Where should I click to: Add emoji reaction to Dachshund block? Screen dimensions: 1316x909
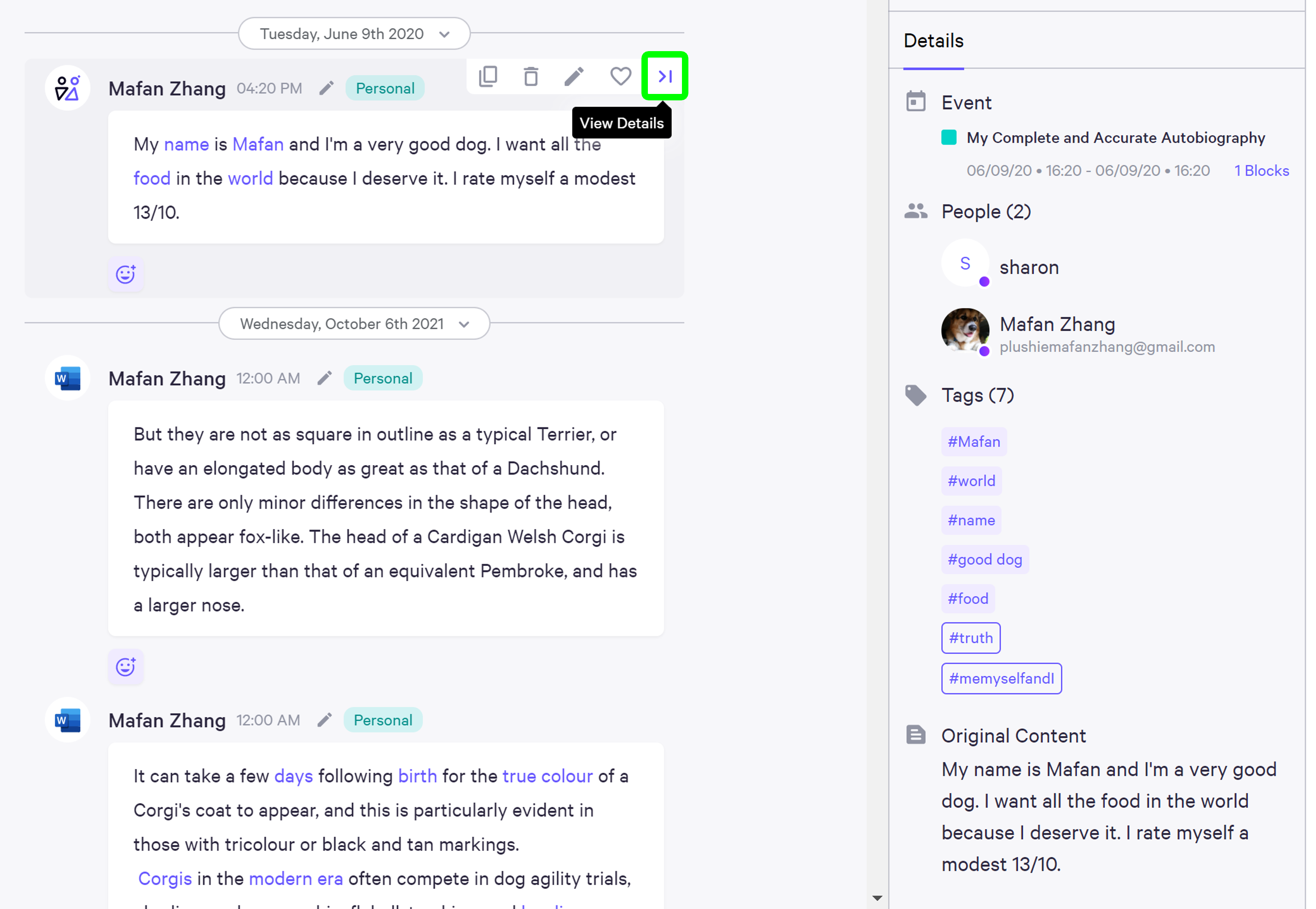[x=126, y=666]
